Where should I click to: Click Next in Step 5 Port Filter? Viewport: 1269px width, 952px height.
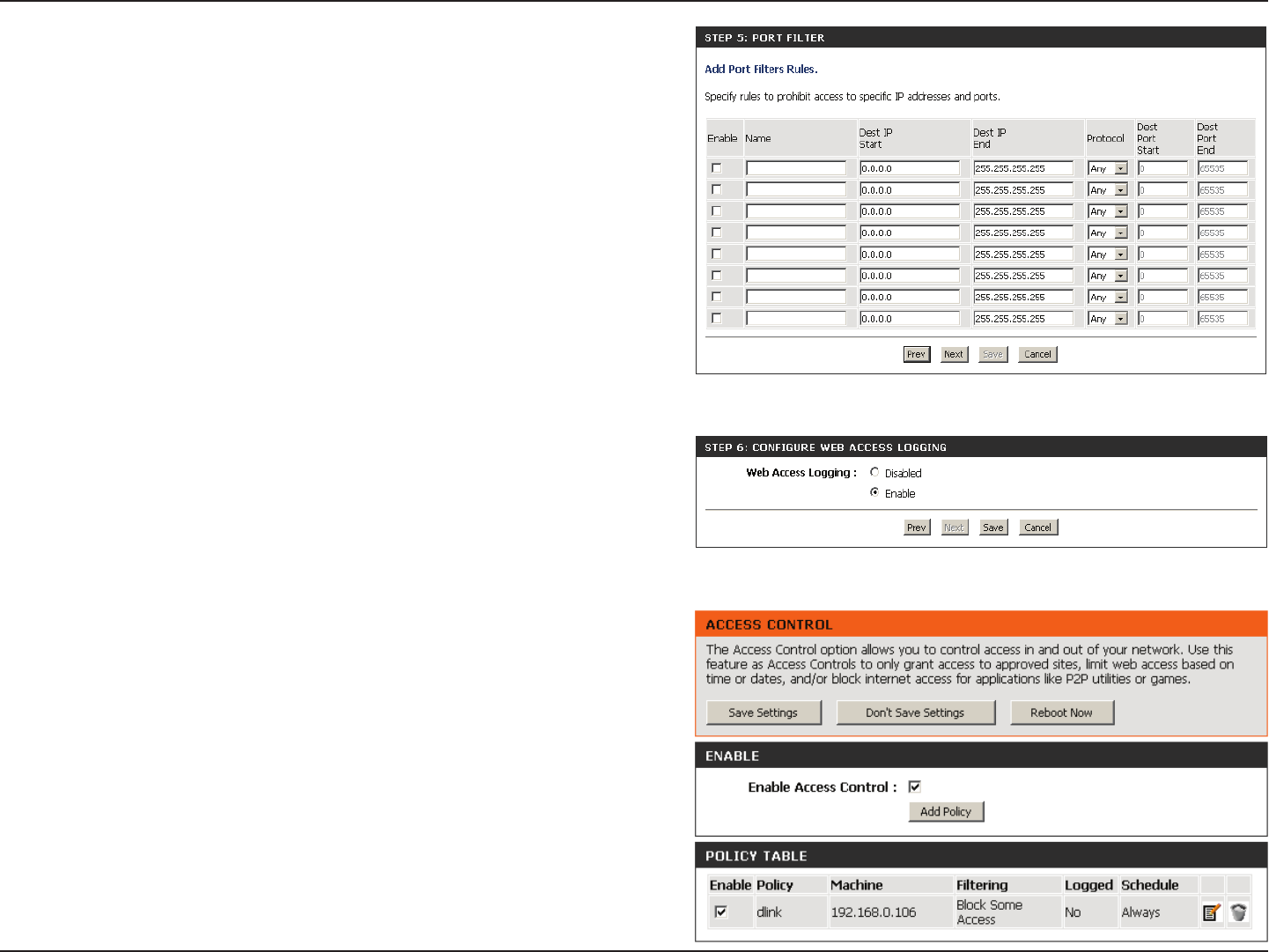tap(954, 354)
